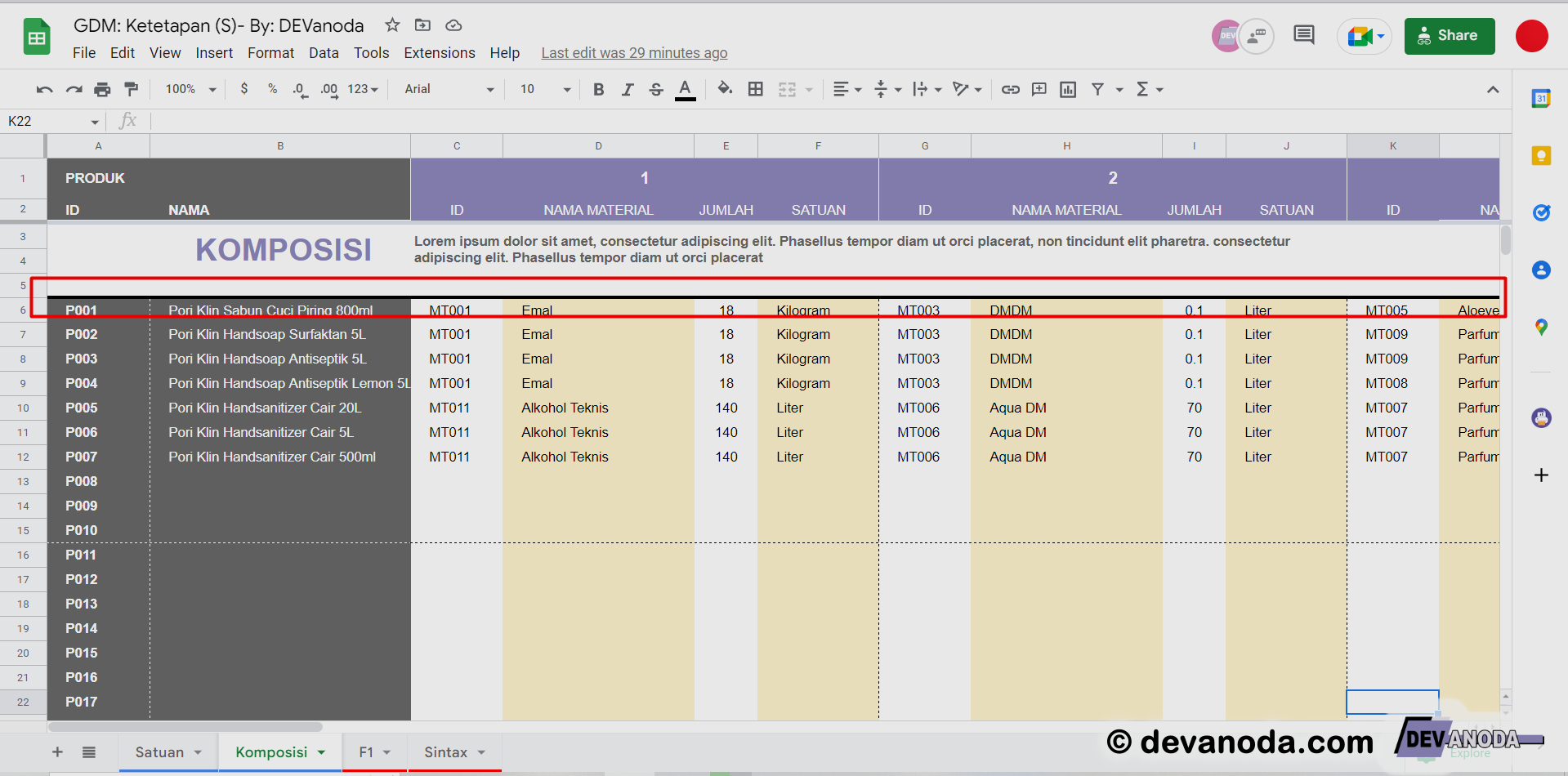Viewport: 1568px width, 776px height.
Task: Open Last edit version history link
Action: [x=634, y=53]
